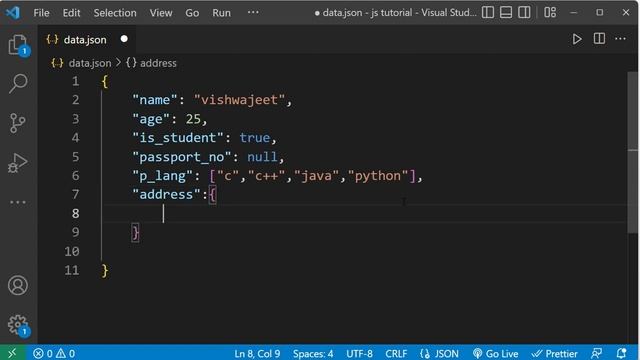Click the number 25 on line 3
The height and width of the screenshot is (360, 640).
[193, 119]
